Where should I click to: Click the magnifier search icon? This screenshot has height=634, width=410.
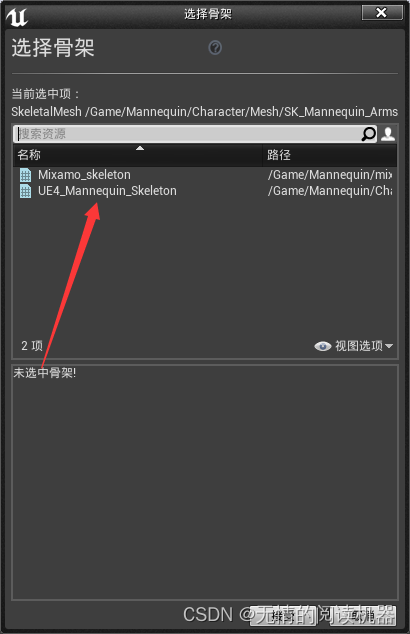pyautogui.click(x=368, y=134)
